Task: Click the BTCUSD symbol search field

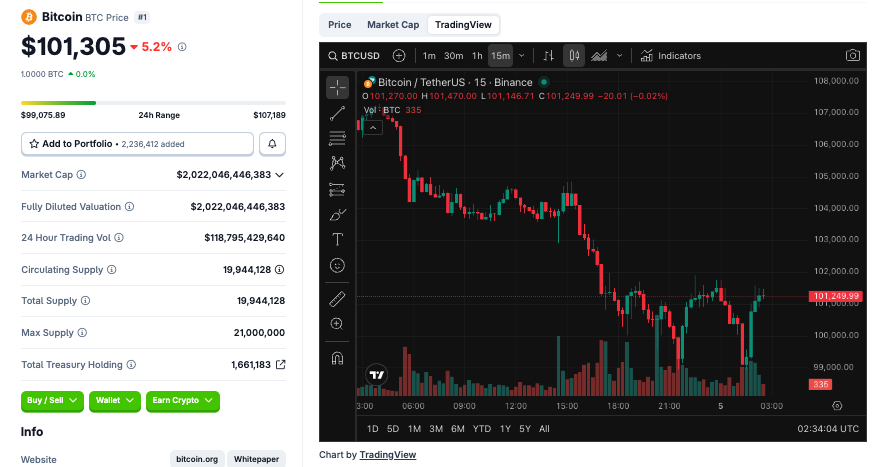Action: (x=360, y=56)
